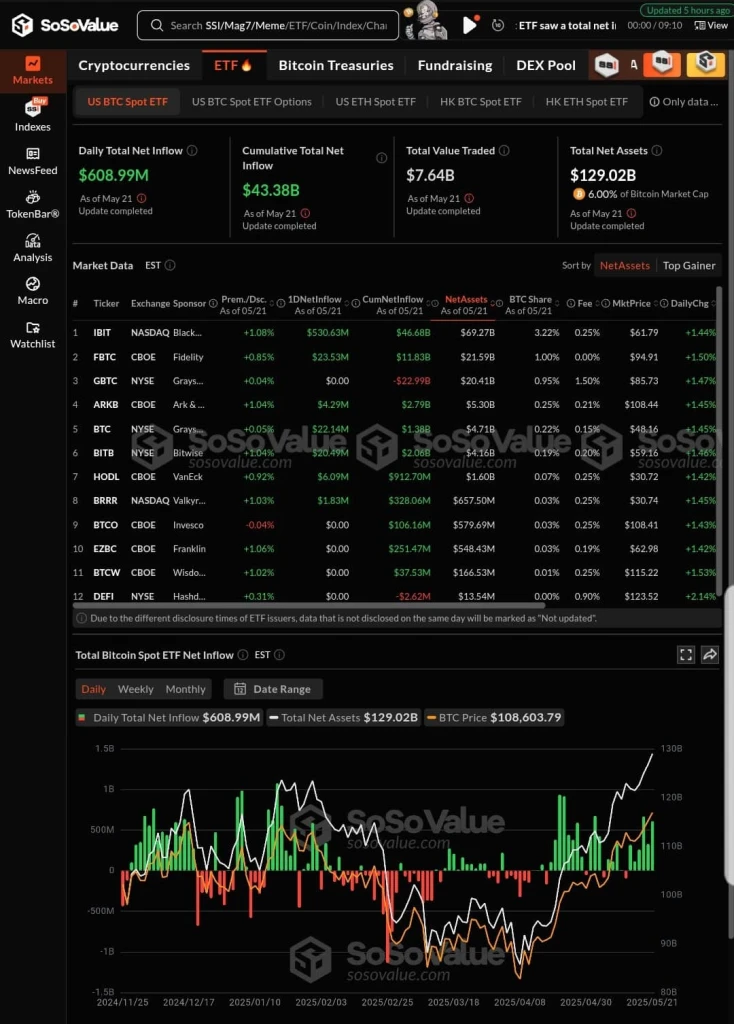Sort table by Top Gainer

coord(689,265)
